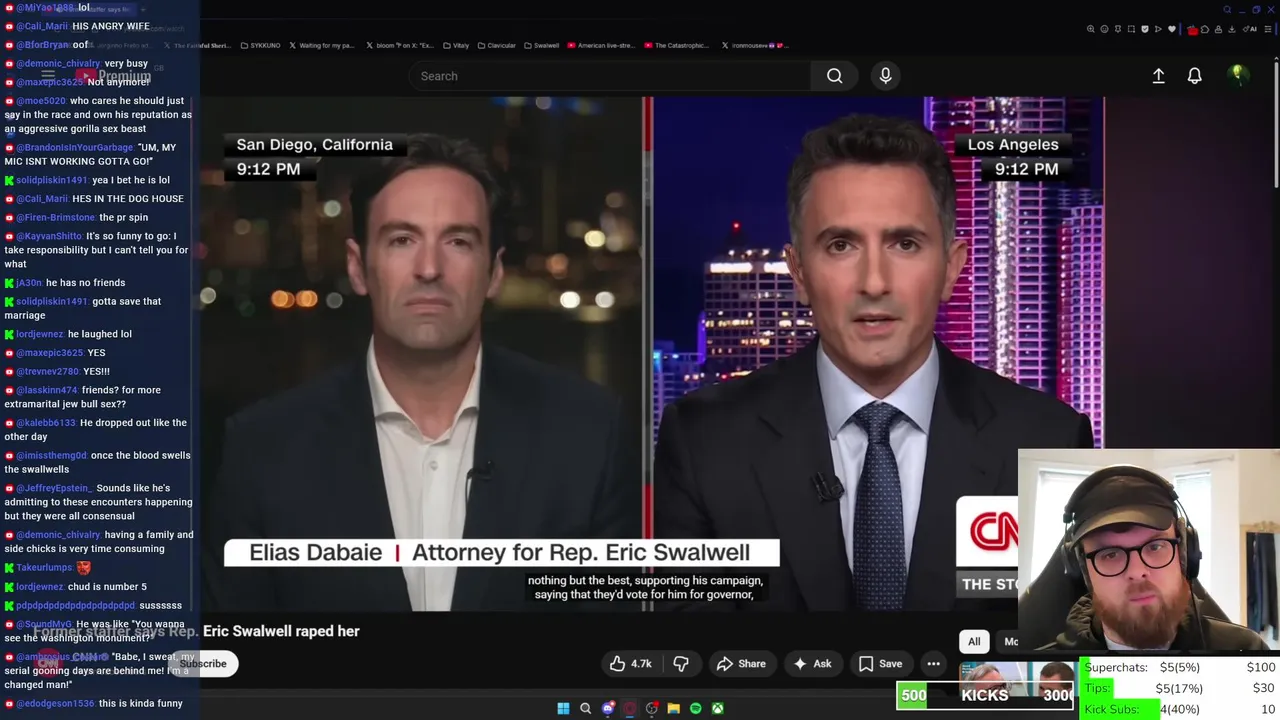Screen dimensions: 1280x720
Task: Click chat message 'this is kinda funny'
Action: [x=140, y=704]
